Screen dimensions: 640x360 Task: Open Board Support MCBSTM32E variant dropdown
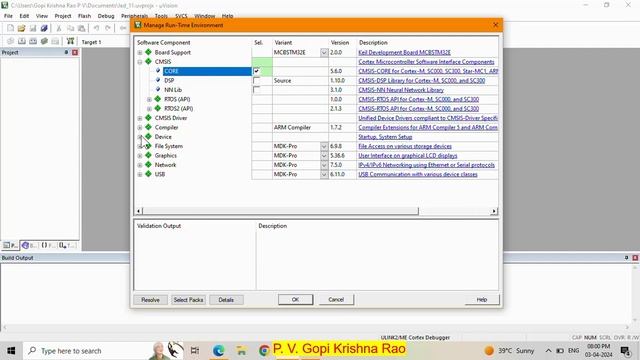pyautogui.click(x=324, y=52)
